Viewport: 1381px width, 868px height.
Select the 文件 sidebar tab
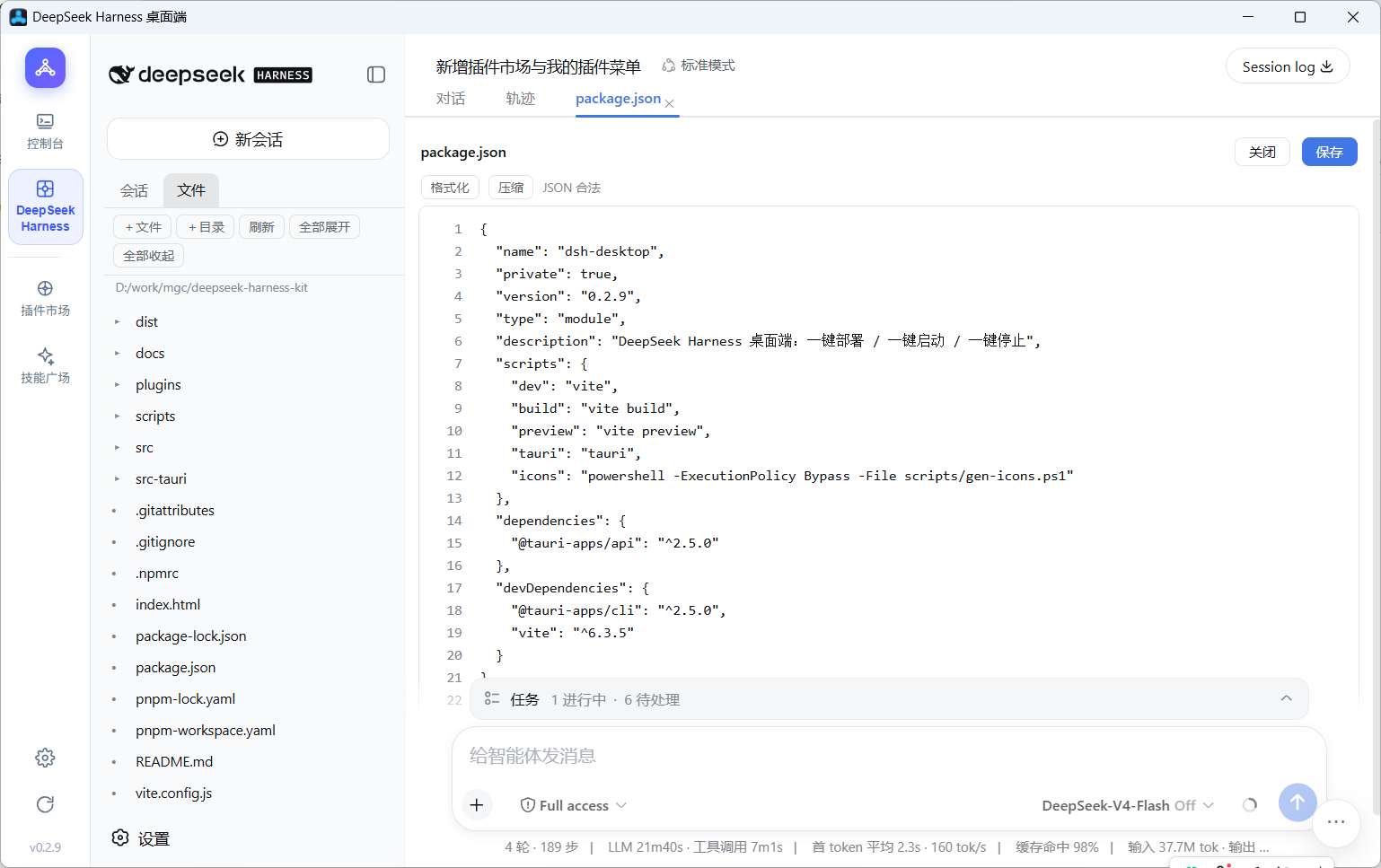191,190
